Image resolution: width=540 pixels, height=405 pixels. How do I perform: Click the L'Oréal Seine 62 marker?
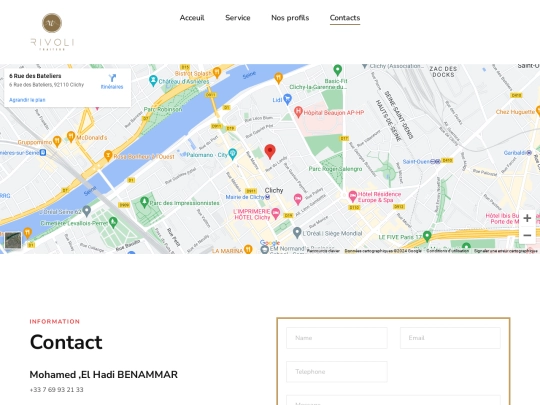[86, 211]
